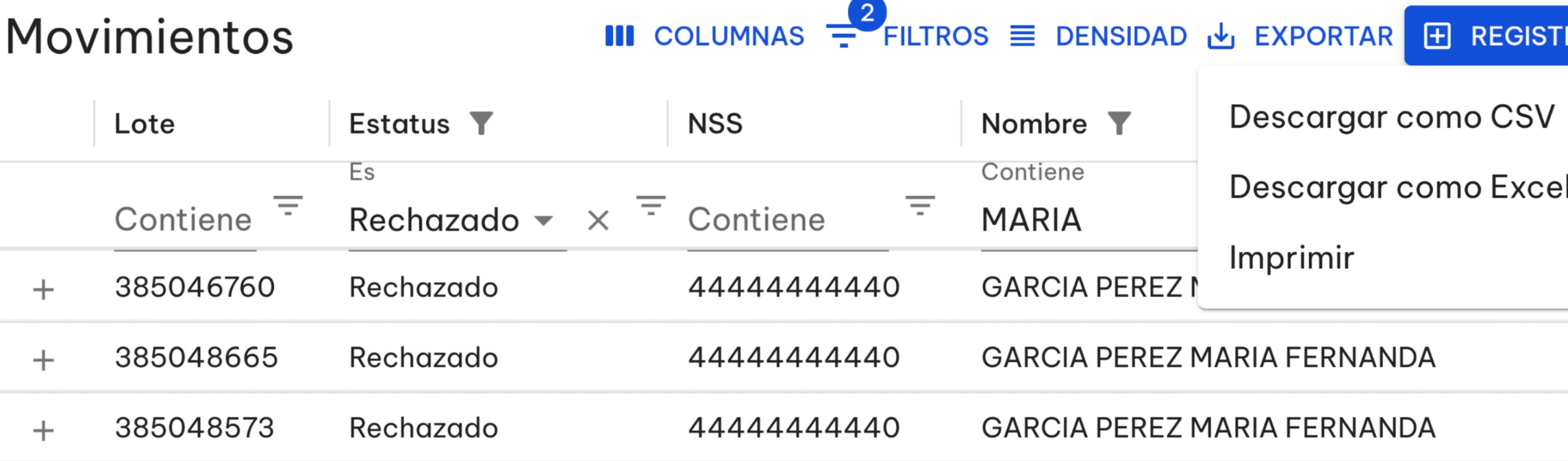The image size is (1568, 461).
Task: Open the Filtros panel with badge
Action: coord(908,36)
